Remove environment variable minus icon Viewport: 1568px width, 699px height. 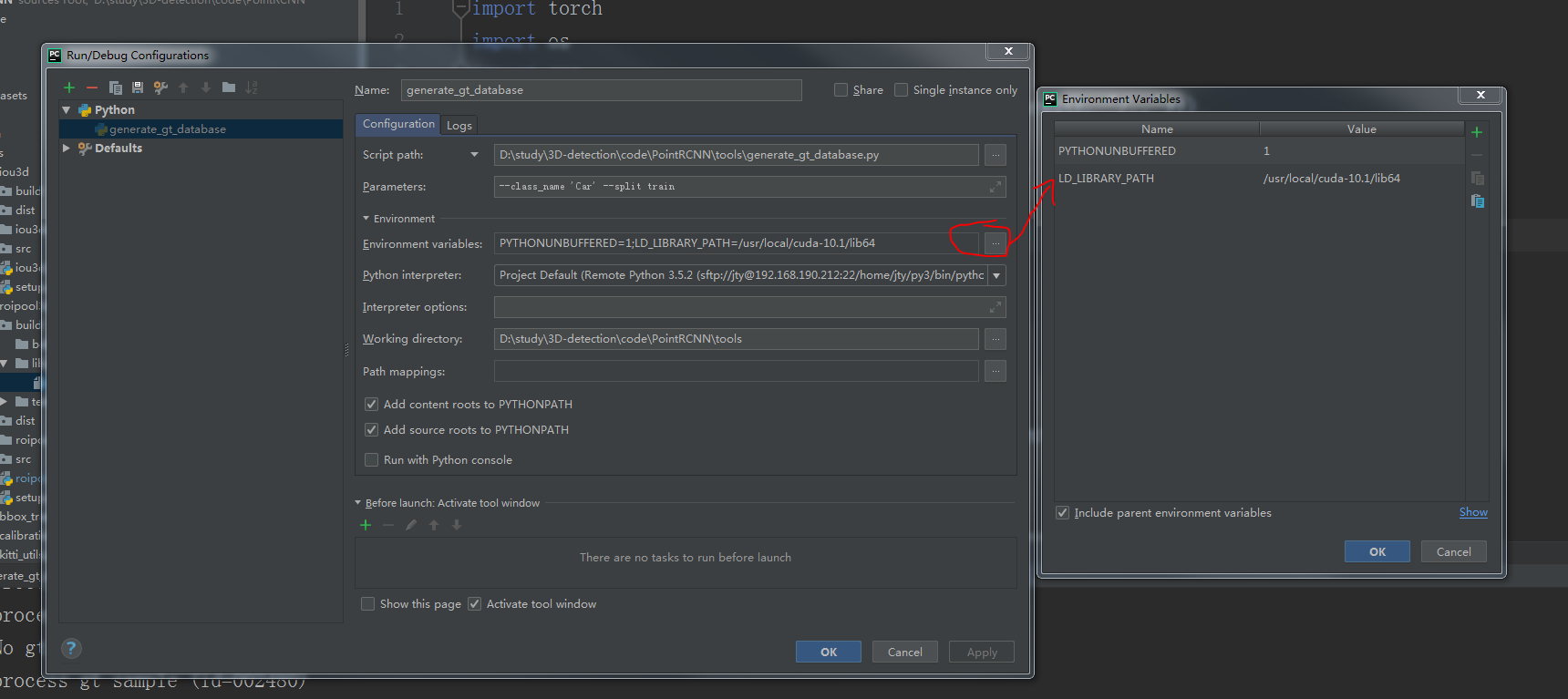tap(1477, 155)
